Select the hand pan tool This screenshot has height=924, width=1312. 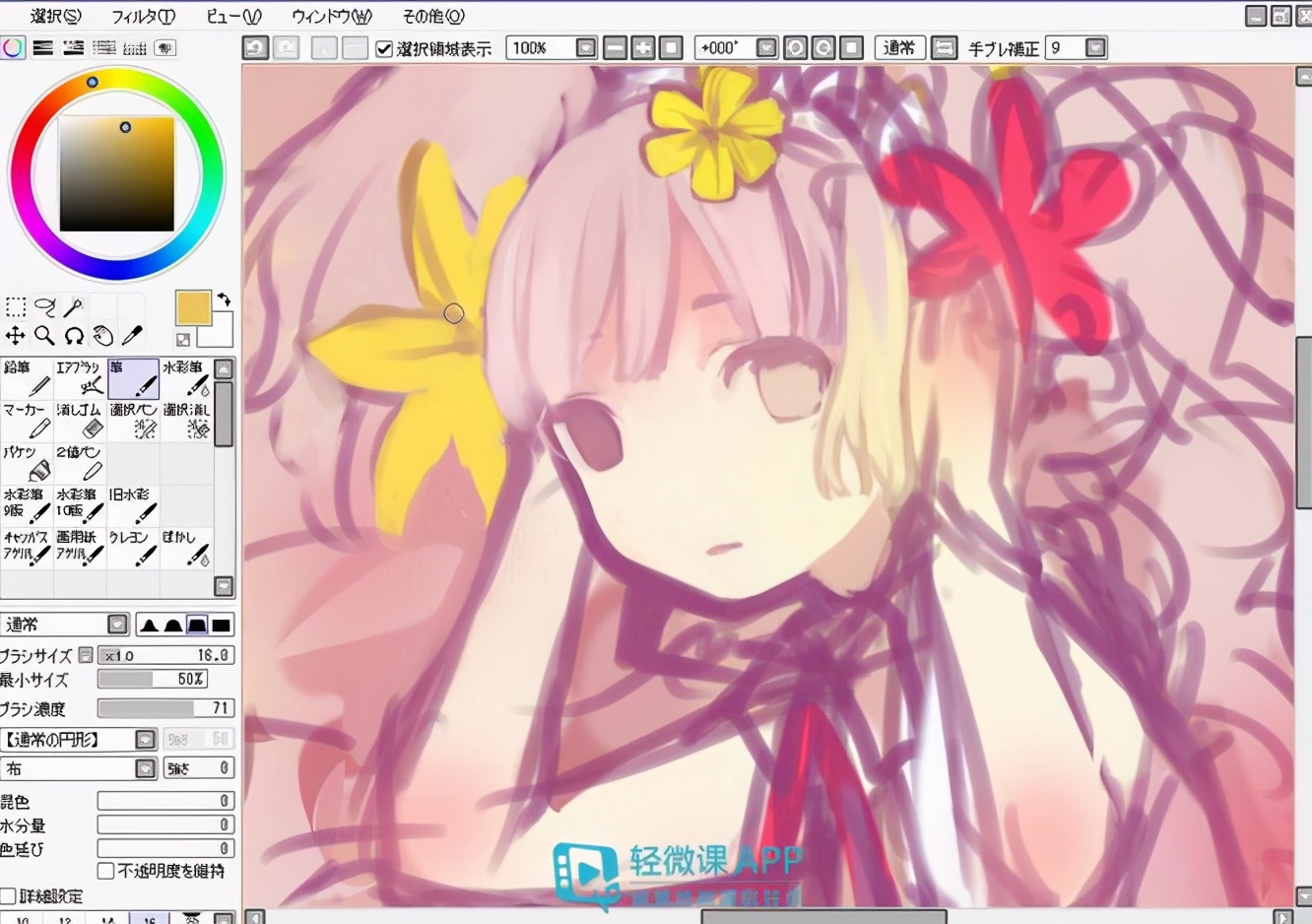click(x=102, y=335)
